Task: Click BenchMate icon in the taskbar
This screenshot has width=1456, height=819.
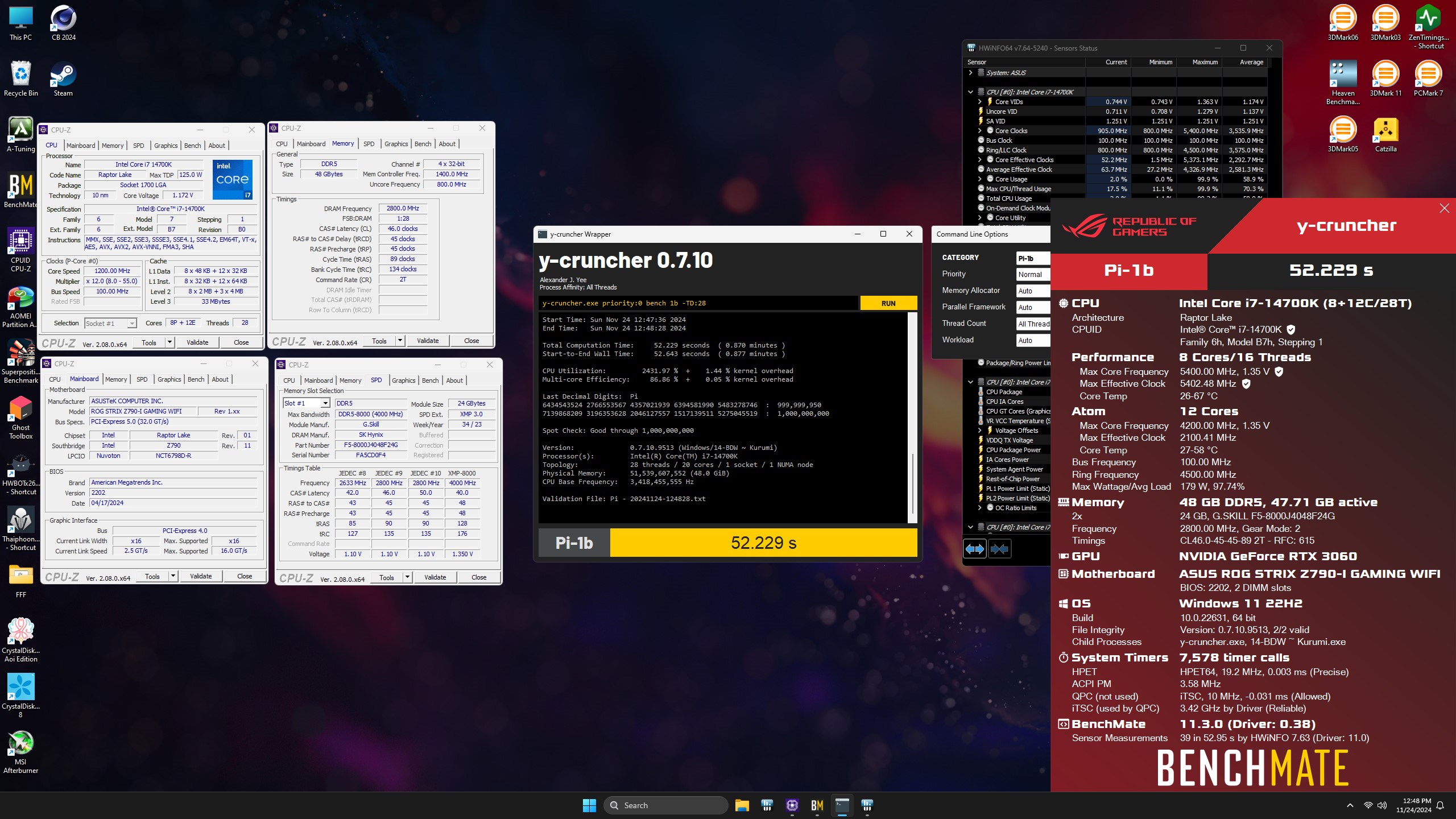Action: [817, 805]
